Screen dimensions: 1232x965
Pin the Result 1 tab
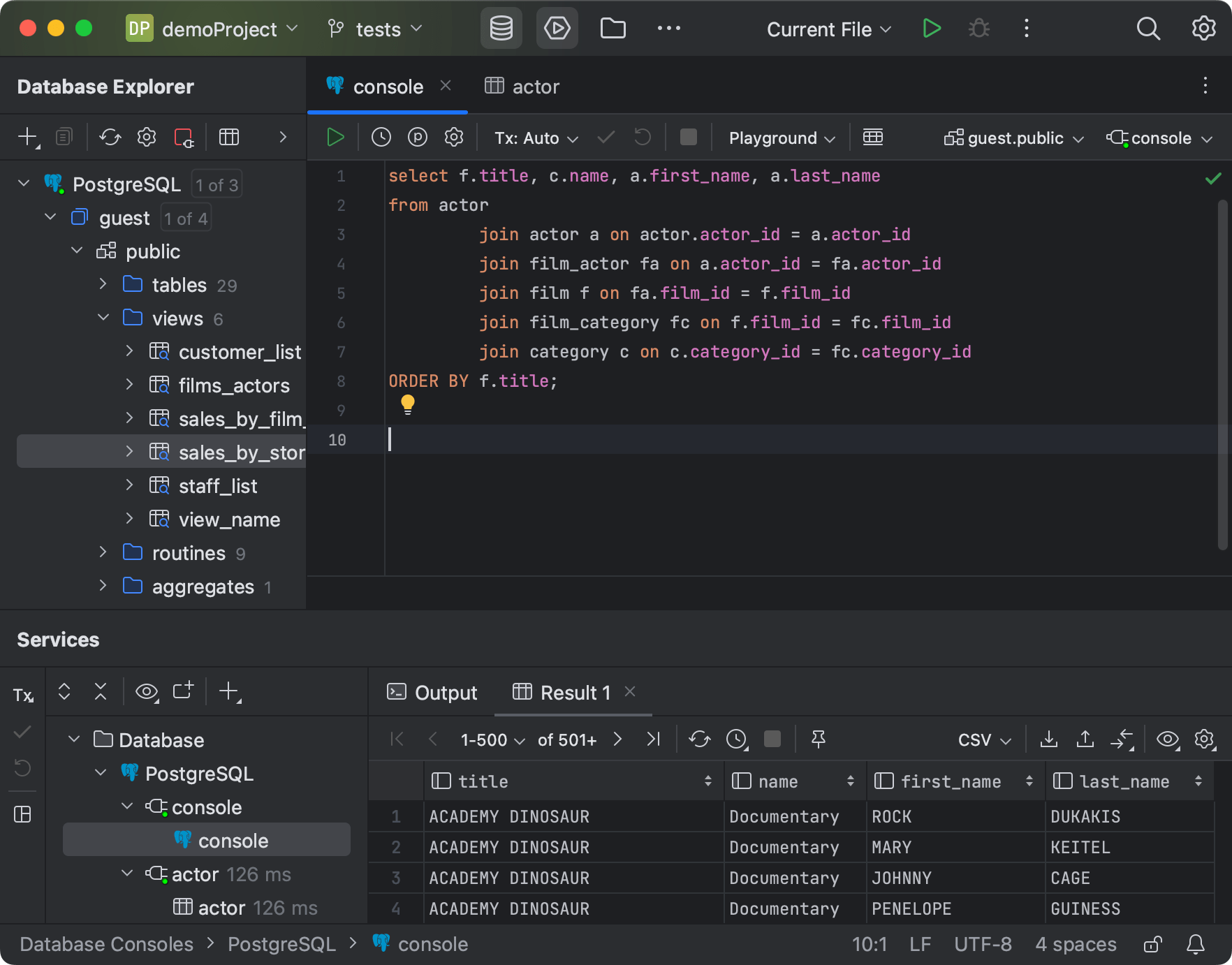coord(819,739)
